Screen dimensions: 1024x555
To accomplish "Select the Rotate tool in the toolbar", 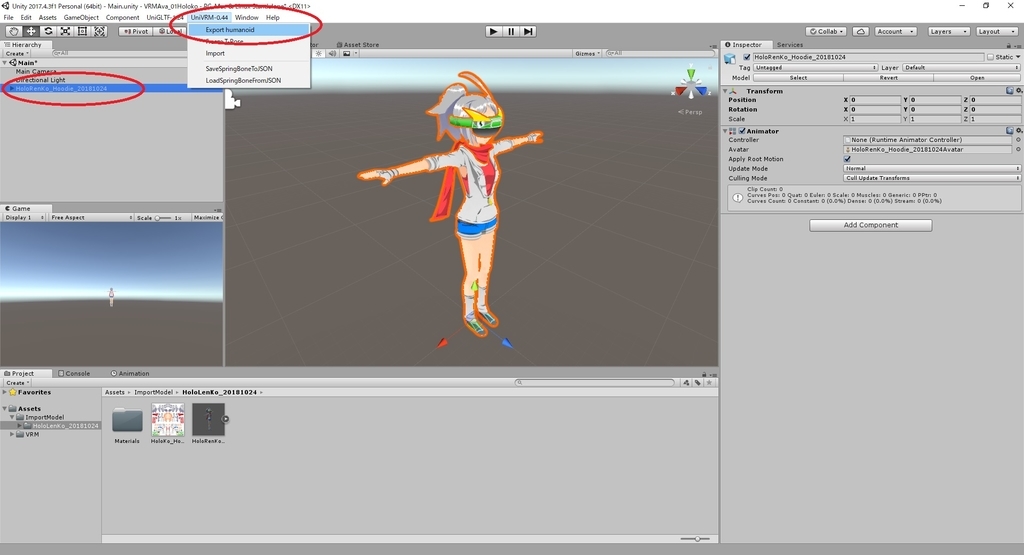I will tap(48, 31).
